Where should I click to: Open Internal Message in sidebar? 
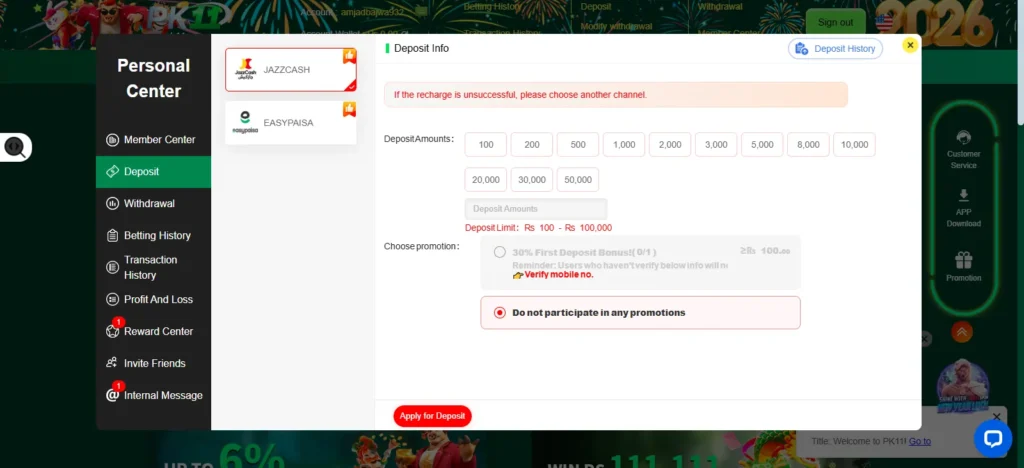(153, 396)
